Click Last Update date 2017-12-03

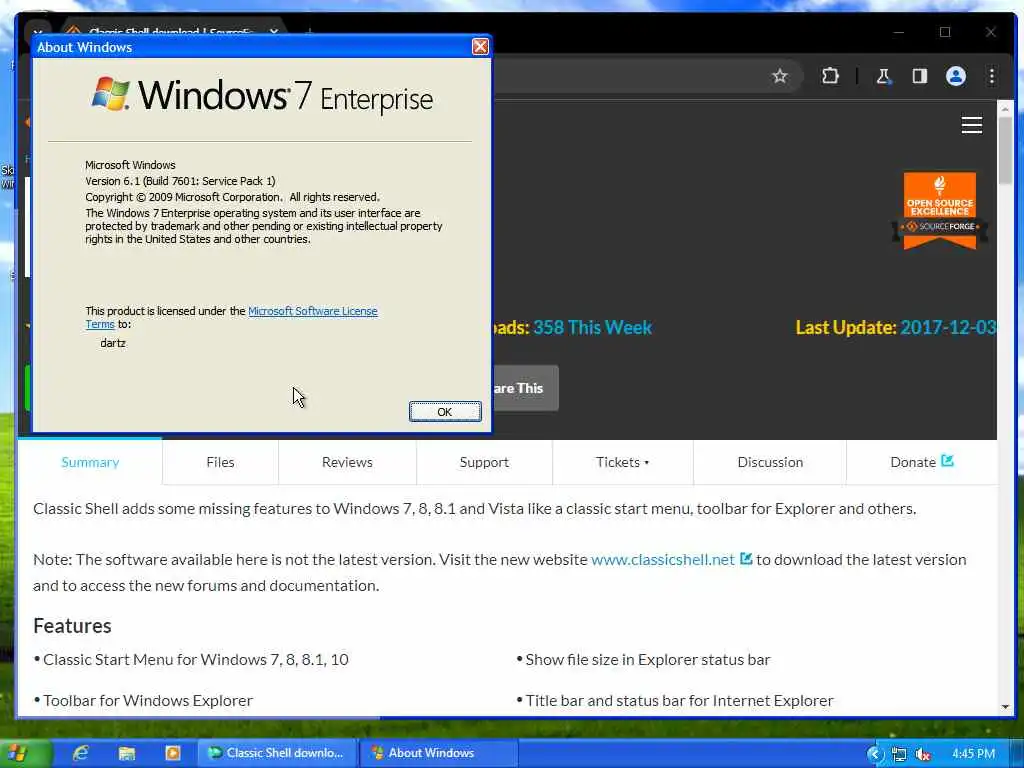pos(948,327)
